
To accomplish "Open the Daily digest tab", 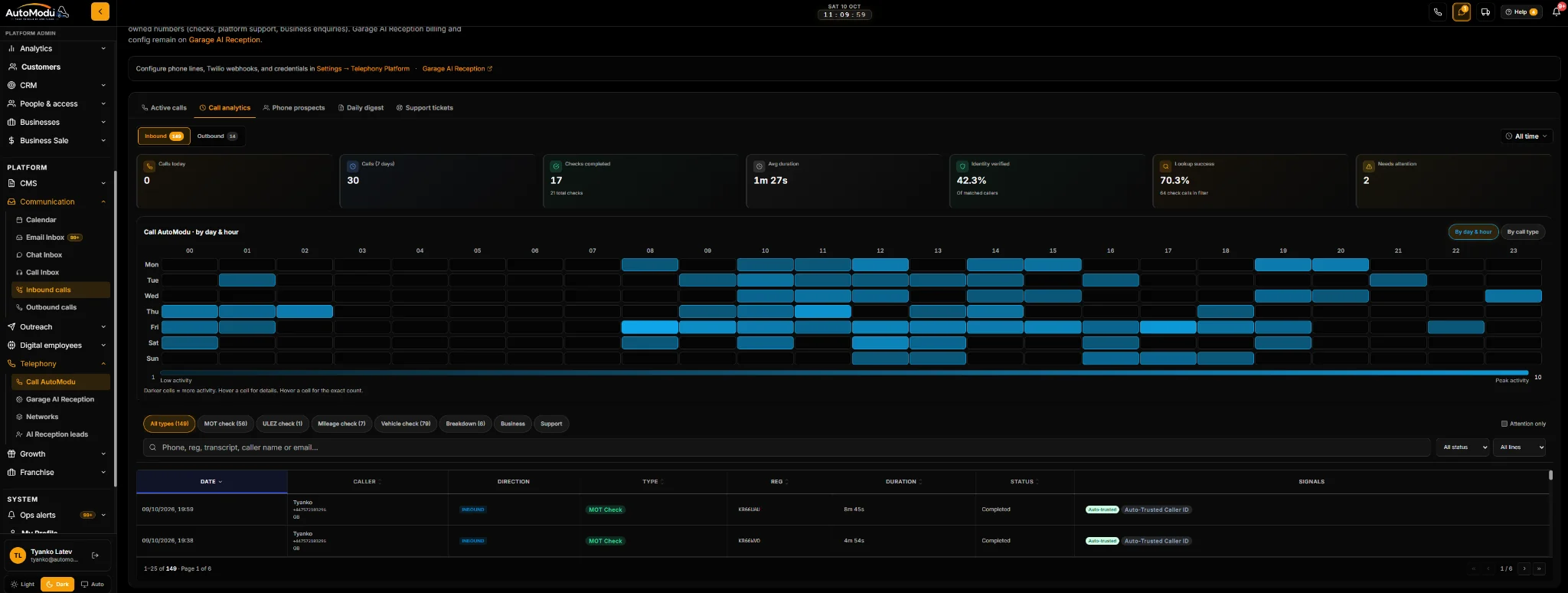I will (361, 108).
